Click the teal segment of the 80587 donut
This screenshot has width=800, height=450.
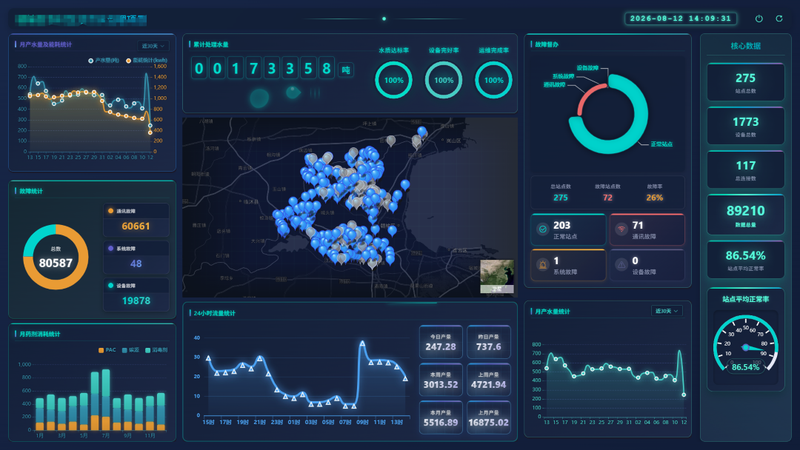point(34,237)
